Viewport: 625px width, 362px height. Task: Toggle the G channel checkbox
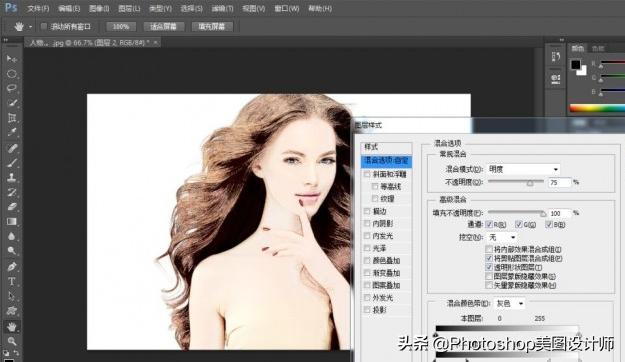pos(519,224)
